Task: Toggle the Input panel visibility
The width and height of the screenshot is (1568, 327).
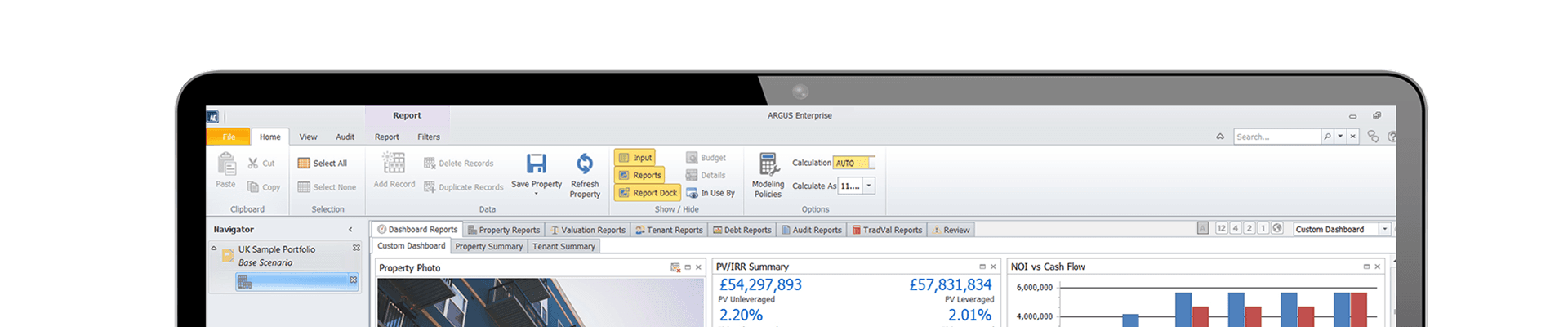Action: [635, 158]
